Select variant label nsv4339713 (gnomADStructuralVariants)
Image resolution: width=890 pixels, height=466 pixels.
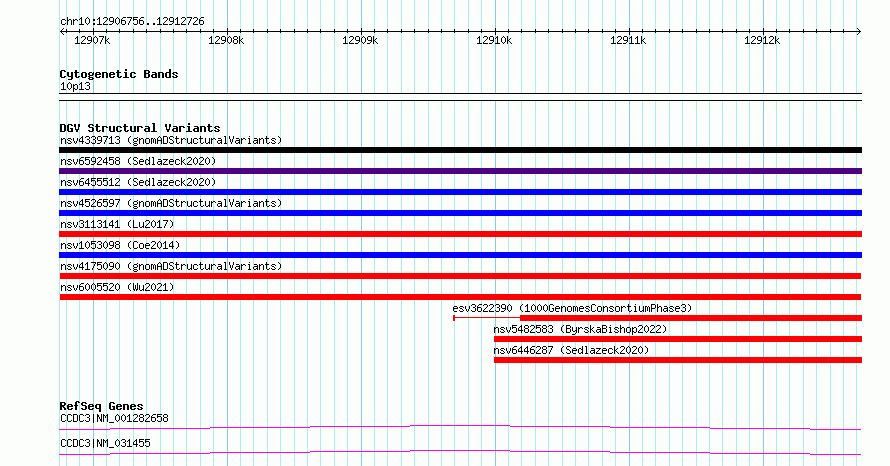pos(171,140)
